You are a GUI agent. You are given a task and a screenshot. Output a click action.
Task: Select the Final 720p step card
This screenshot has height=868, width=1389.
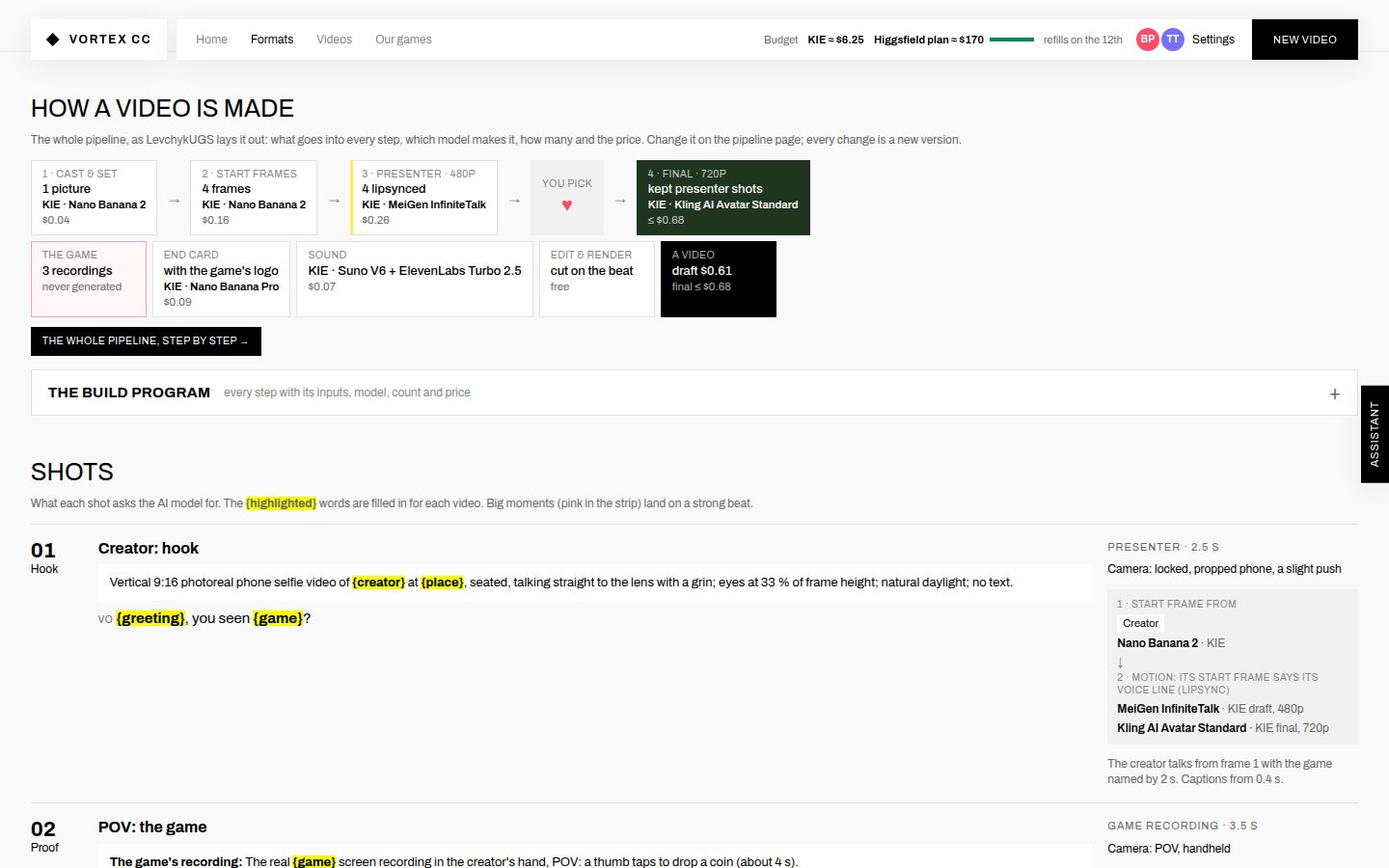723,198
